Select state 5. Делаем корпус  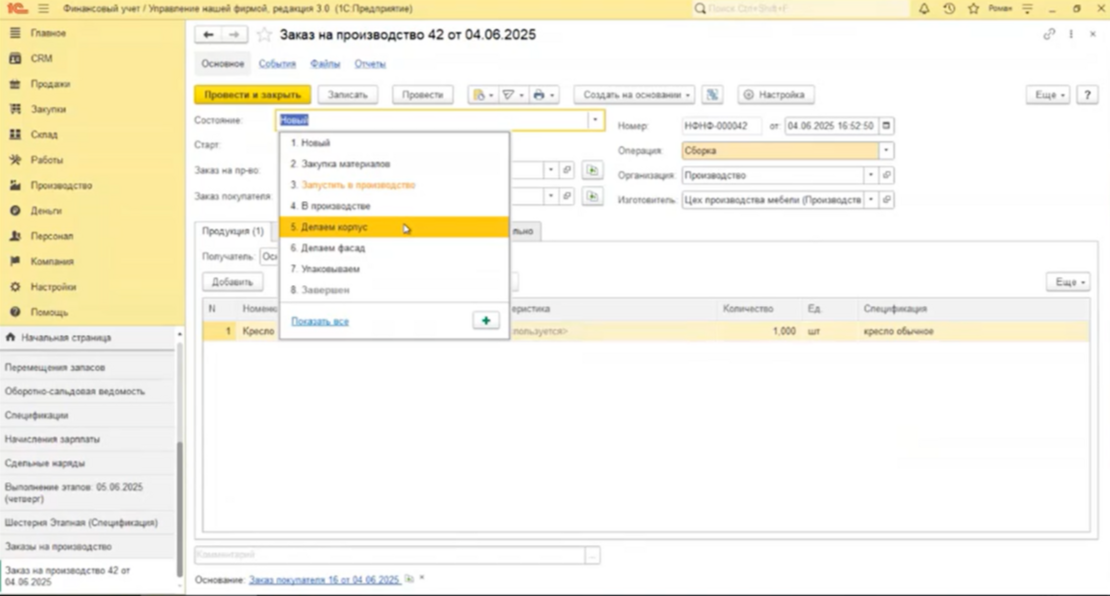pos(394,227)
